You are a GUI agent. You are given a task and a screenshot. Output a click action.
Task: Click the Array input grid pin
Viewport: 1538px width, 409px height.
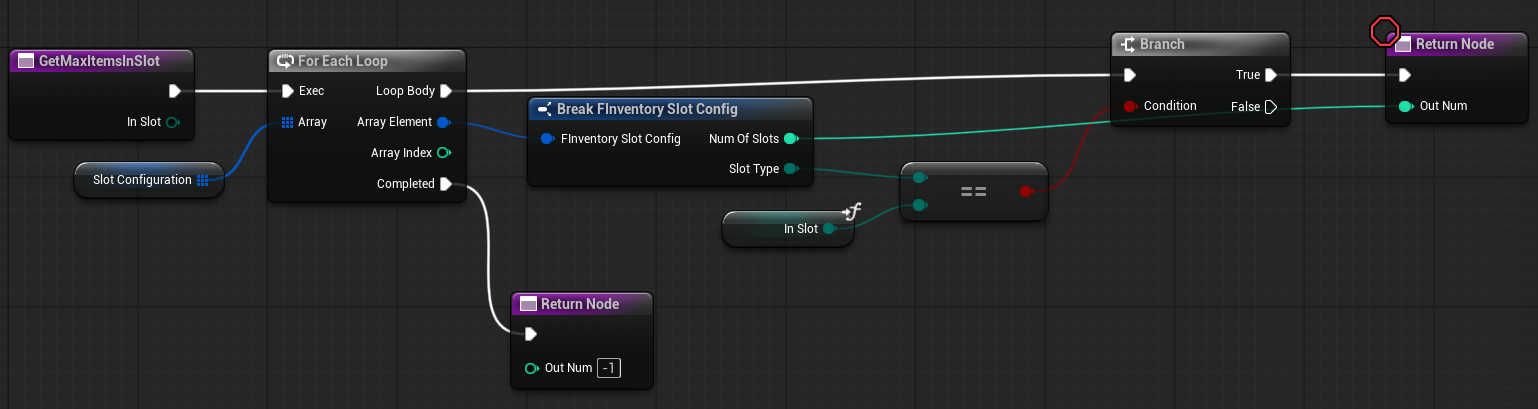tap(287, 122)
